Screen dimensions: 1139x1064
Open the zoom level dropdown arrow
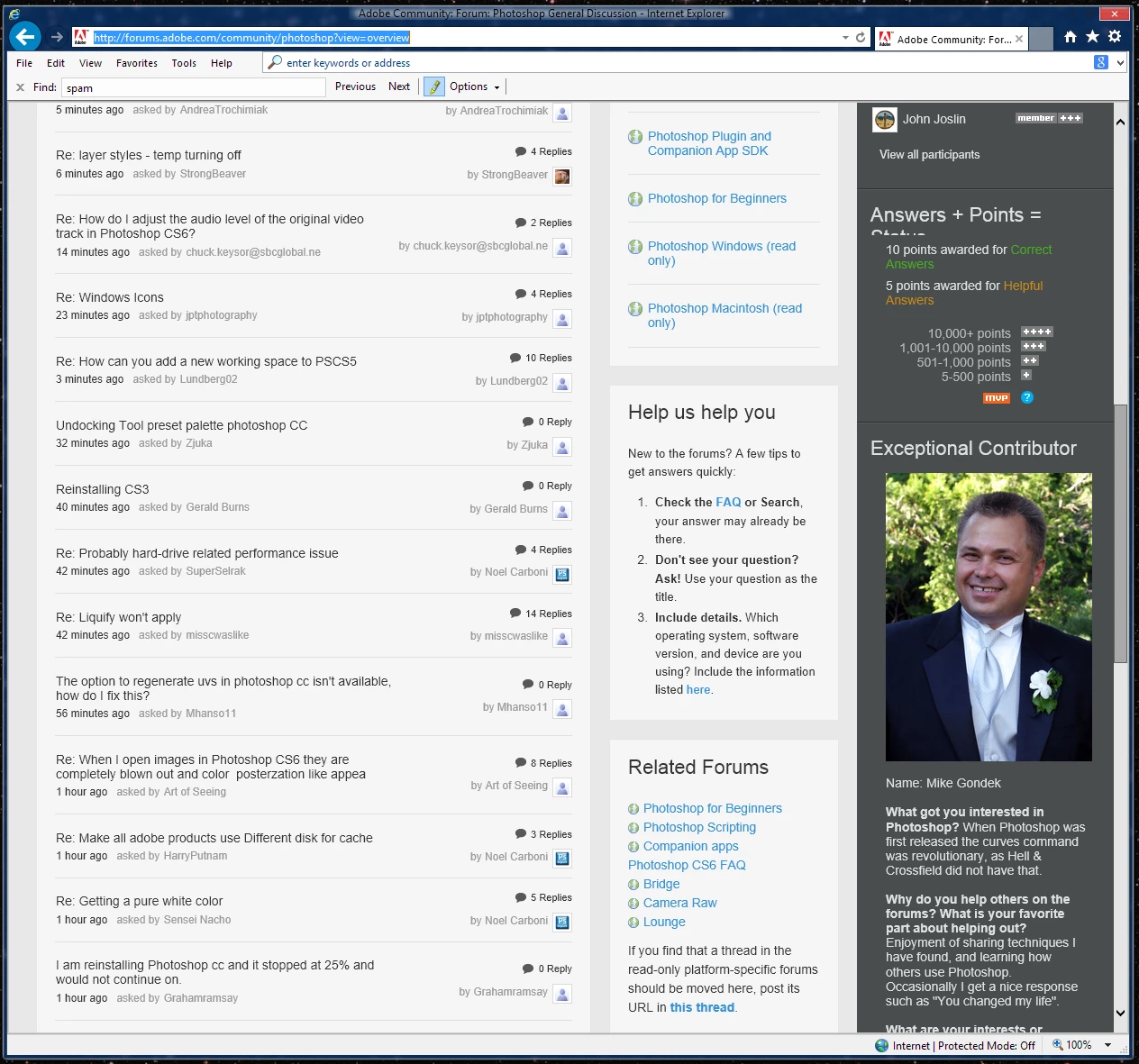pyautogui.click(x=1107, y=1045)
